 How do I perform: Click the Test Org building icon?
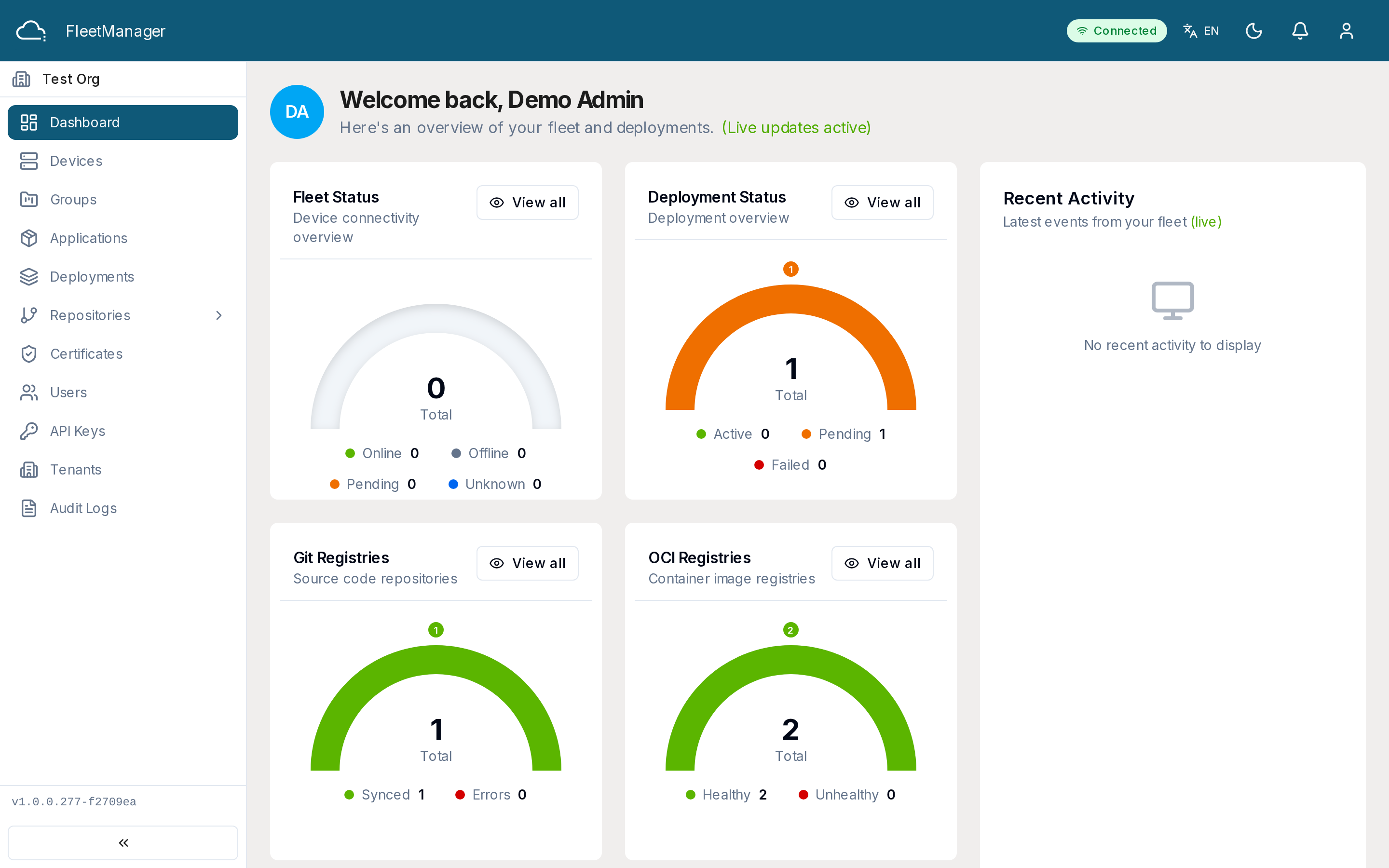[x=21, y=79]
